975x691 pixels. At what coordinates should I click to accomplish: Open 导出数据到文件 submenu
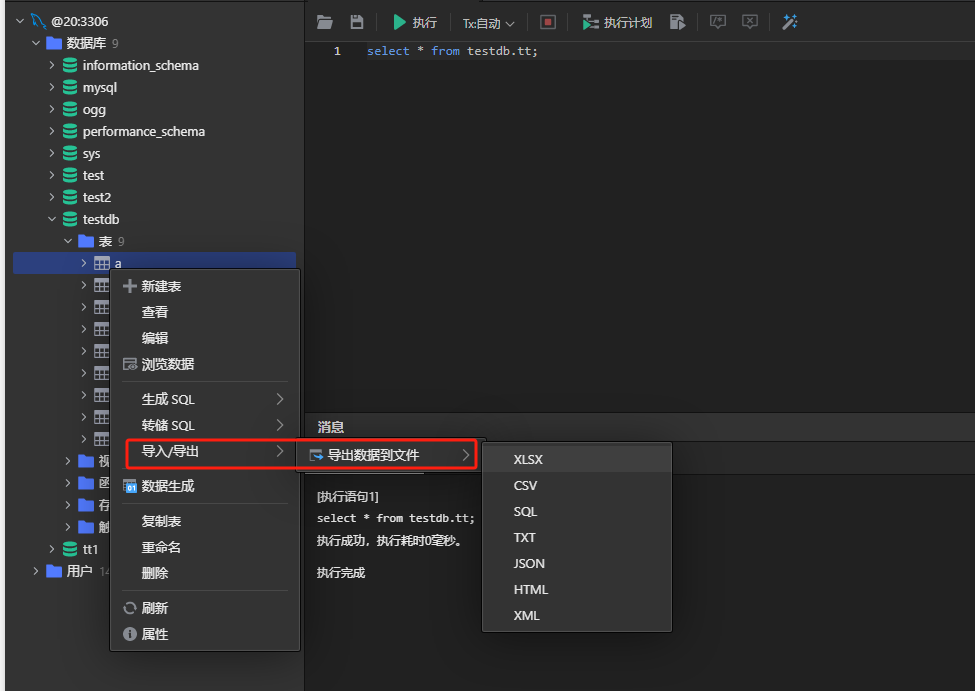[389, 455]
